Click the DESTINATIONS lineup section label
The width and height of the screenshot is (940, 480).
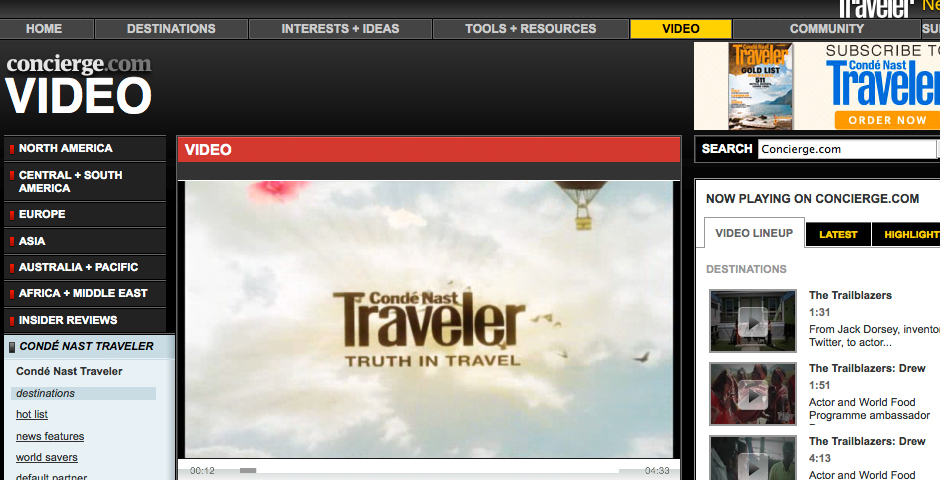click(x=746, y=270)
